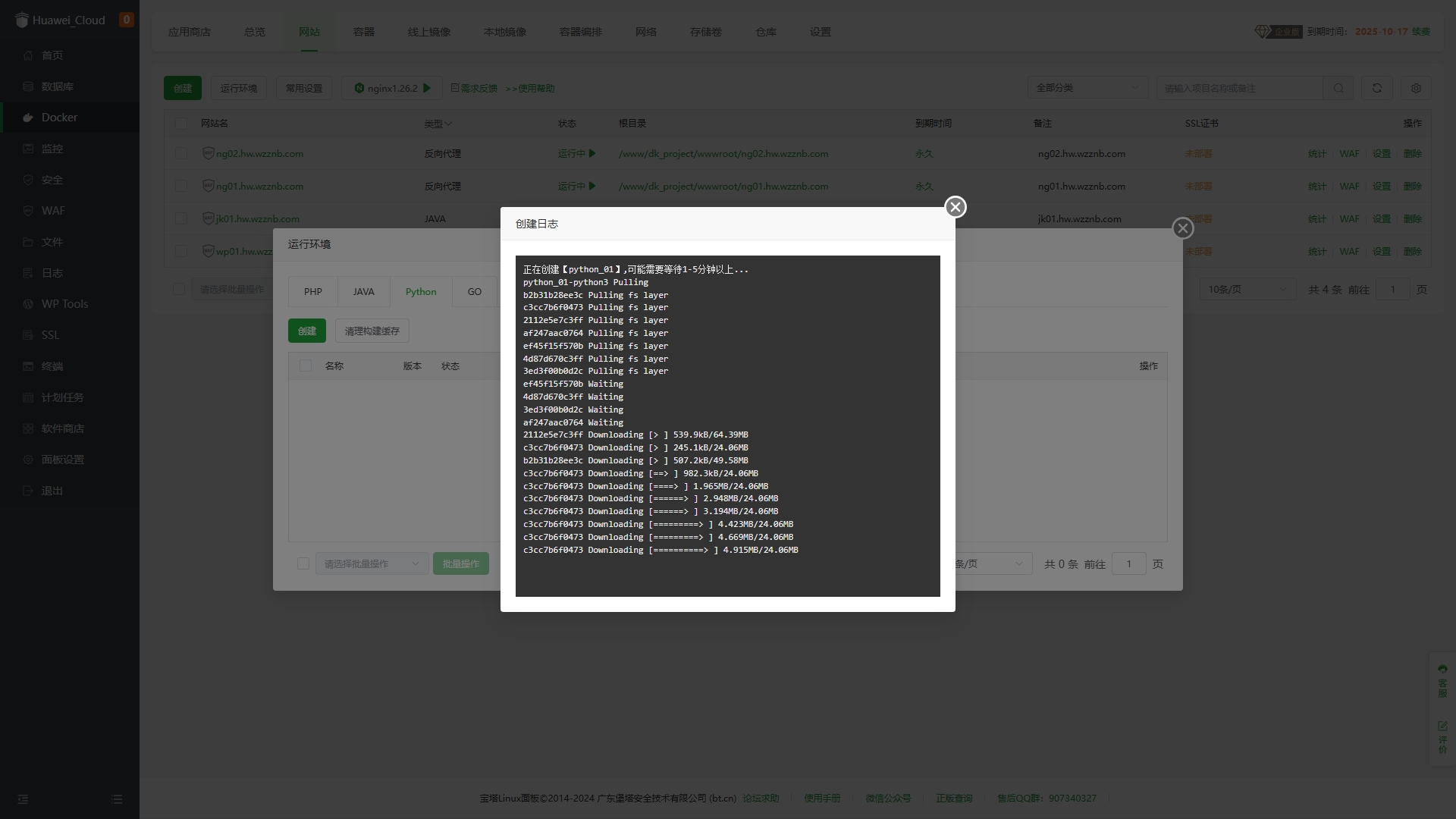Image resolution: width=1456 pixels, height=819 pixels.
Task: Open the 使用帮助 link
Action: click(530, 88)
